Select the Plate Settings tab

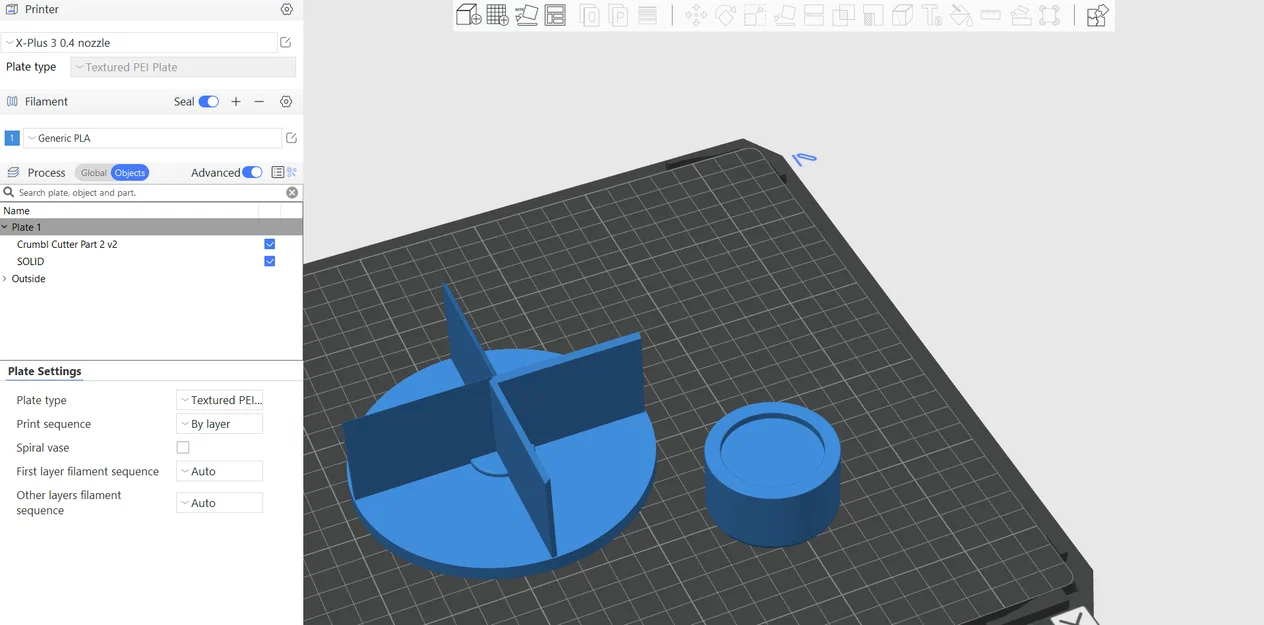[x=45, y=371]
